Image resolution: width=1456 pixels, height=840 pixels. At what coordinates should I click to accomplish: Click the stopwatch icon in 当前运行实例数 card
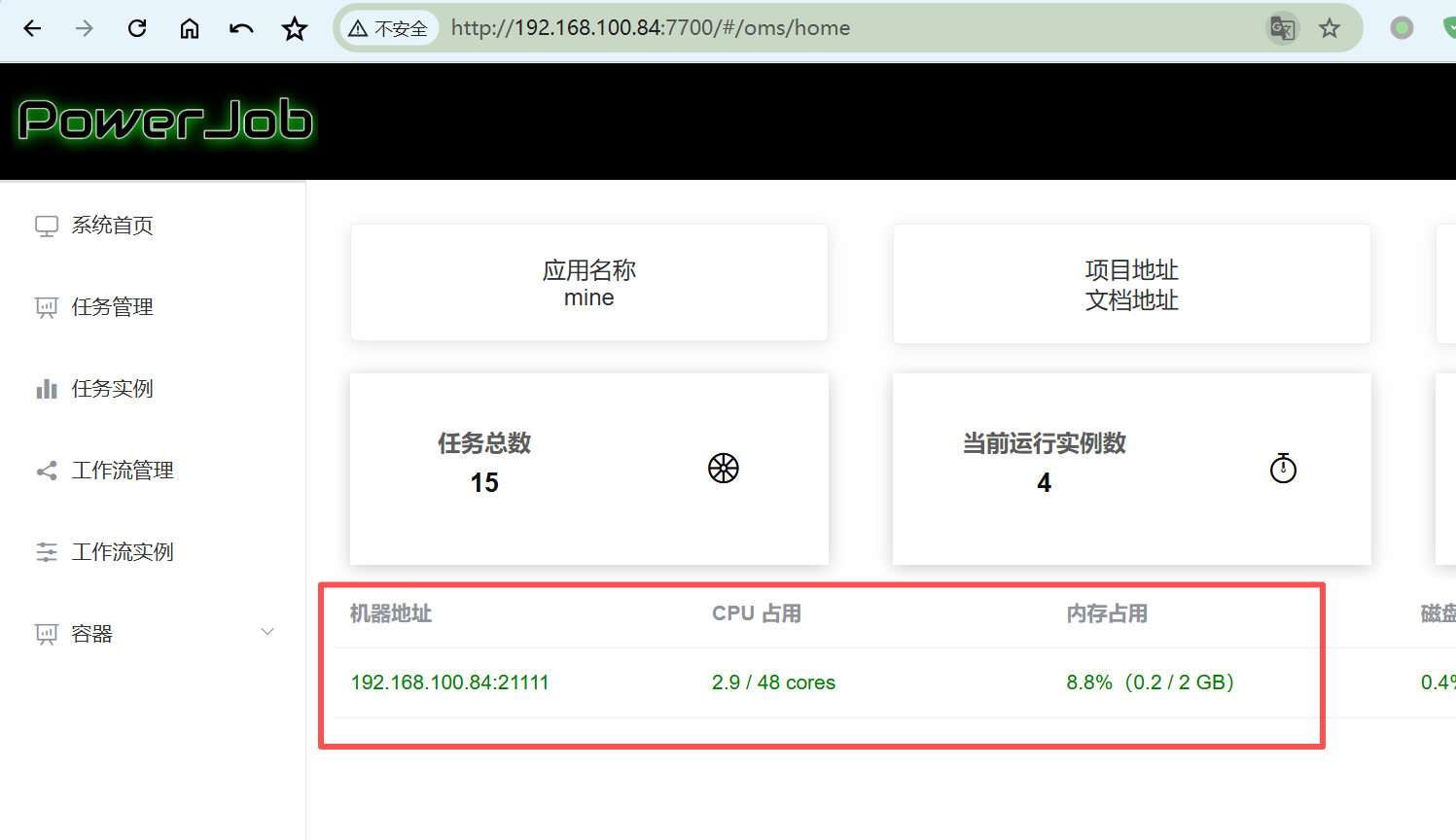click(x=1284, y=468)
